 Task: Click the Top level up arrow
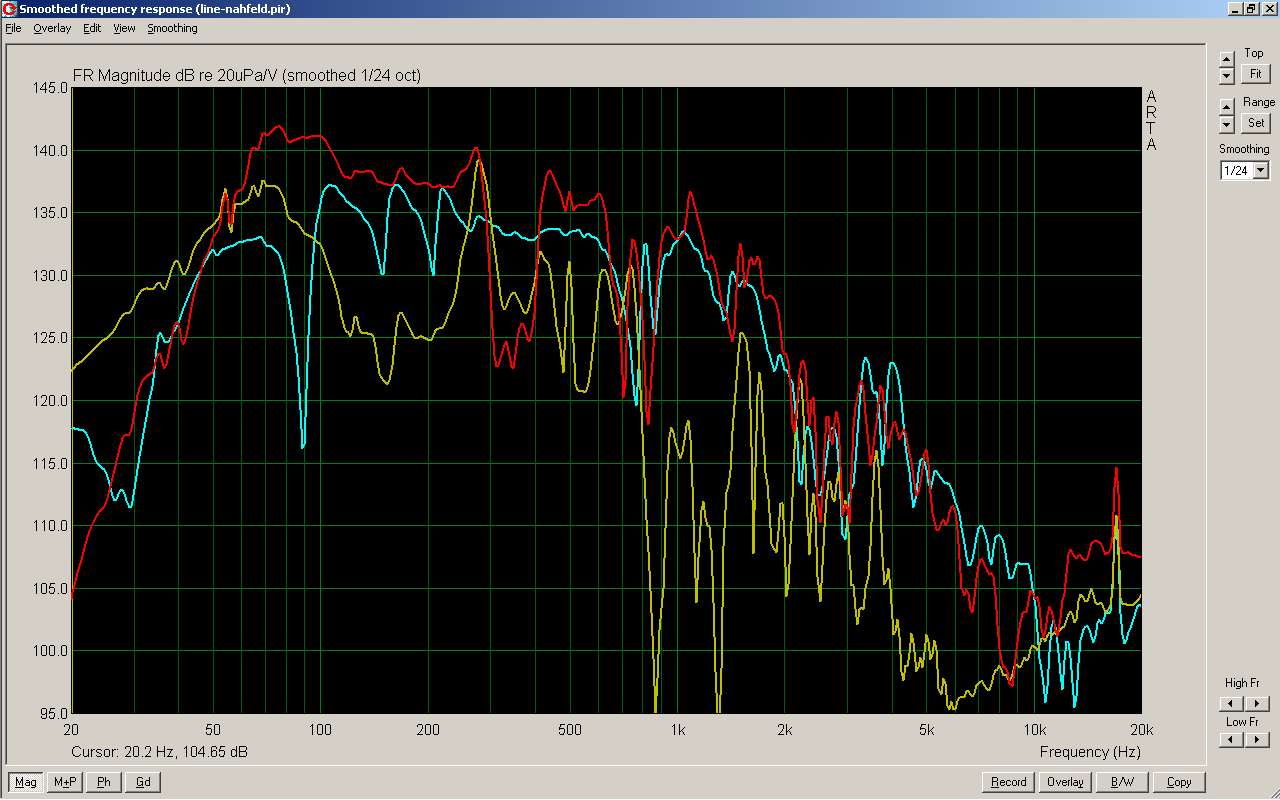[x=1227, y=59]
